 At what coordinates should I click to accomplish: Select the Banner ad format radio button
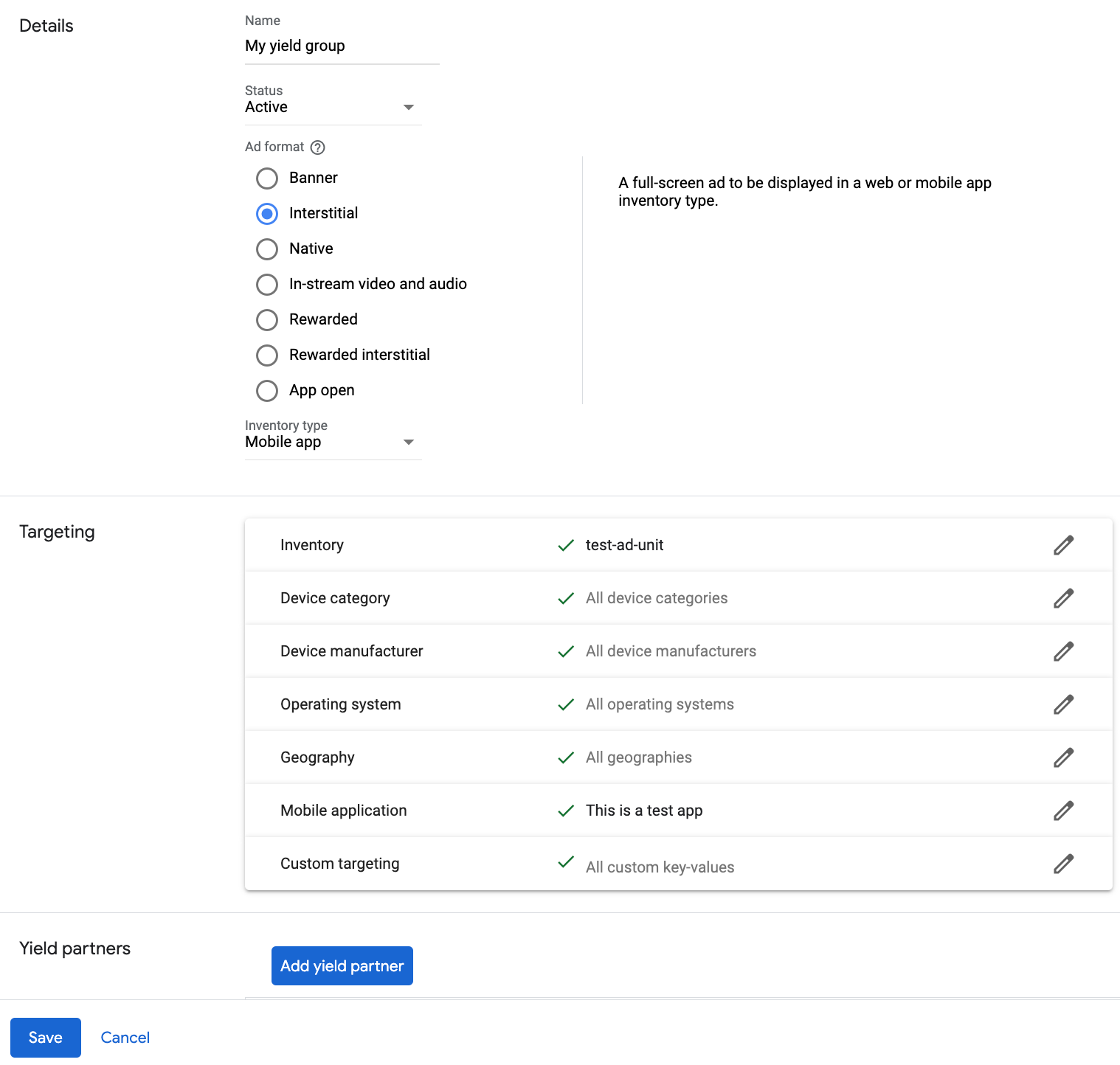point(267,178)
